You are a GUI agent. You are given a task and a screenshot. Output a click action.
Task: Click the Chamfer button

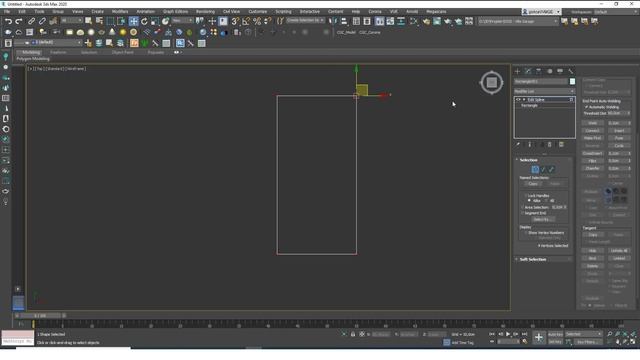click(593, 169)
